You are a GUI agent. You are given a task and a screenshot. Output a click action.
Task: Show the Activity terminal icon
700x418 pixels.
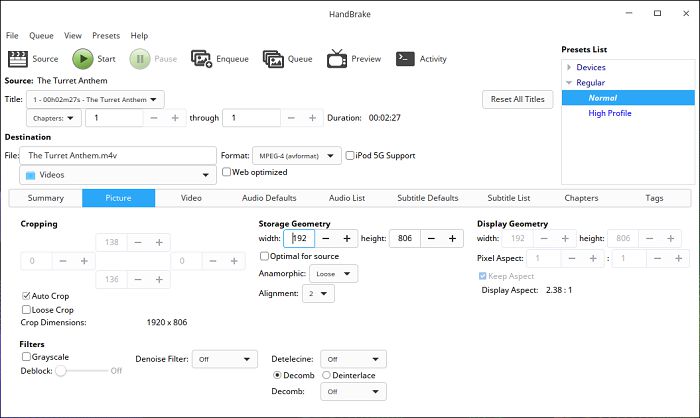pyautogui.click(x=405, y=59)
